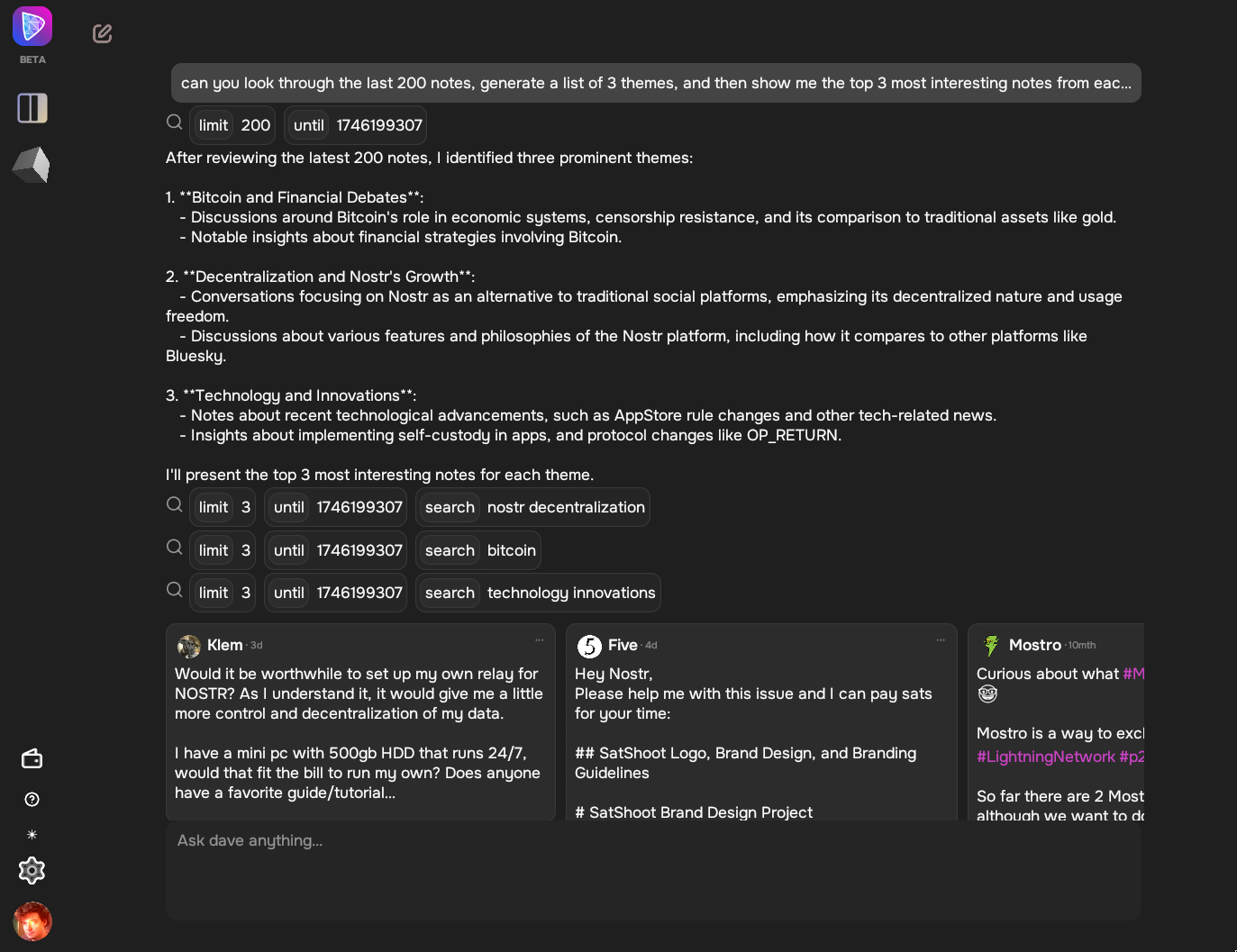Screen dimensions: 1237x952
Task: Click the search icon on the technology innovations row
Action: click(175, 590)
